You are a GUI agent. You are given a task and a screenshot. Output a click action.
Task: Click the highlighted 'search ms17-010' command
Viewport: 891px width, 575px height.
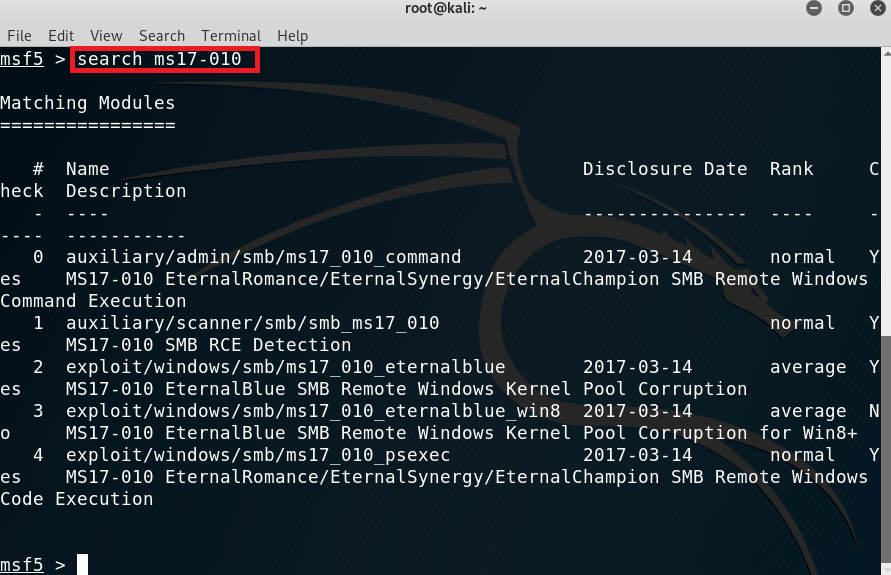coord(160,59)
